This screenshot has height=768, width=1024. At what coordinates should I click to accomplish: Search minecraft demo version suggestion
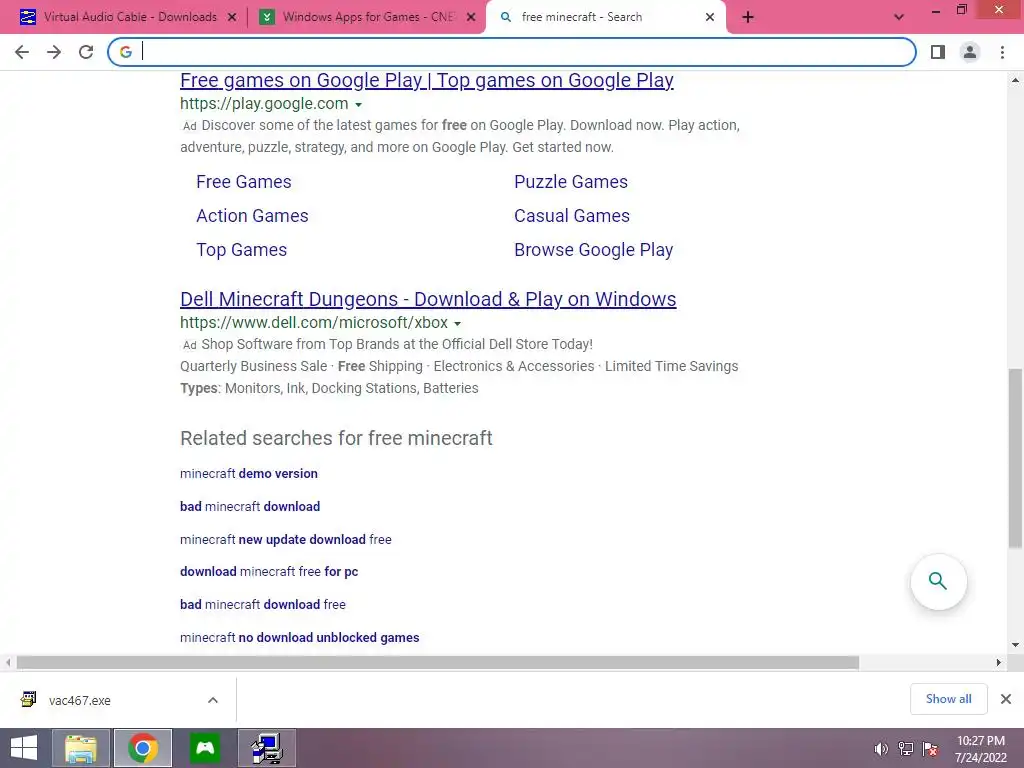(249, 473)
